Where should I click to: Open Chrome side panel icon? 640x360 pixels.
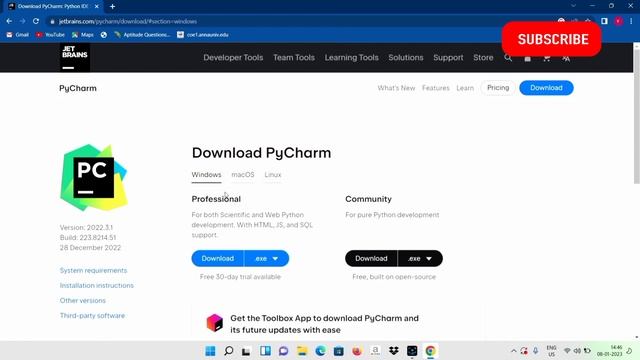(x=604, y=21)
